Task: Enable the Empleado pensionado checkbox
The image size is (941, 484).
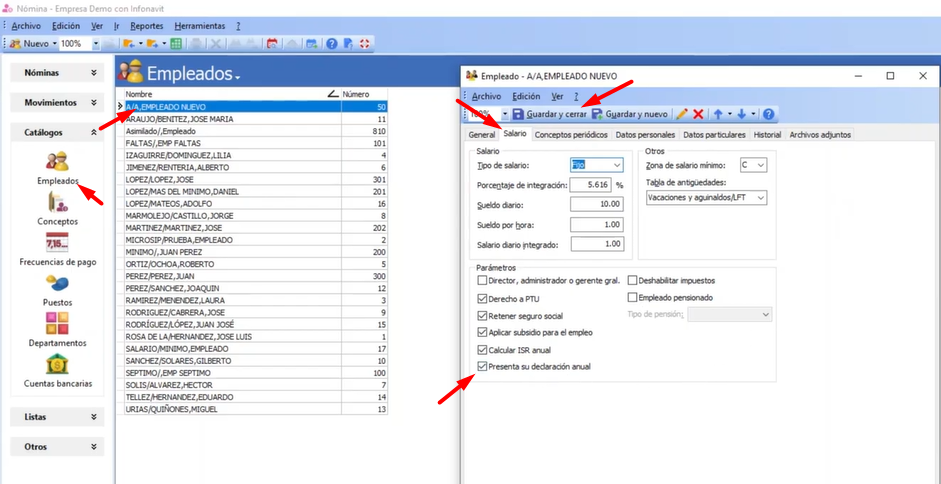Action: [632, 298]
